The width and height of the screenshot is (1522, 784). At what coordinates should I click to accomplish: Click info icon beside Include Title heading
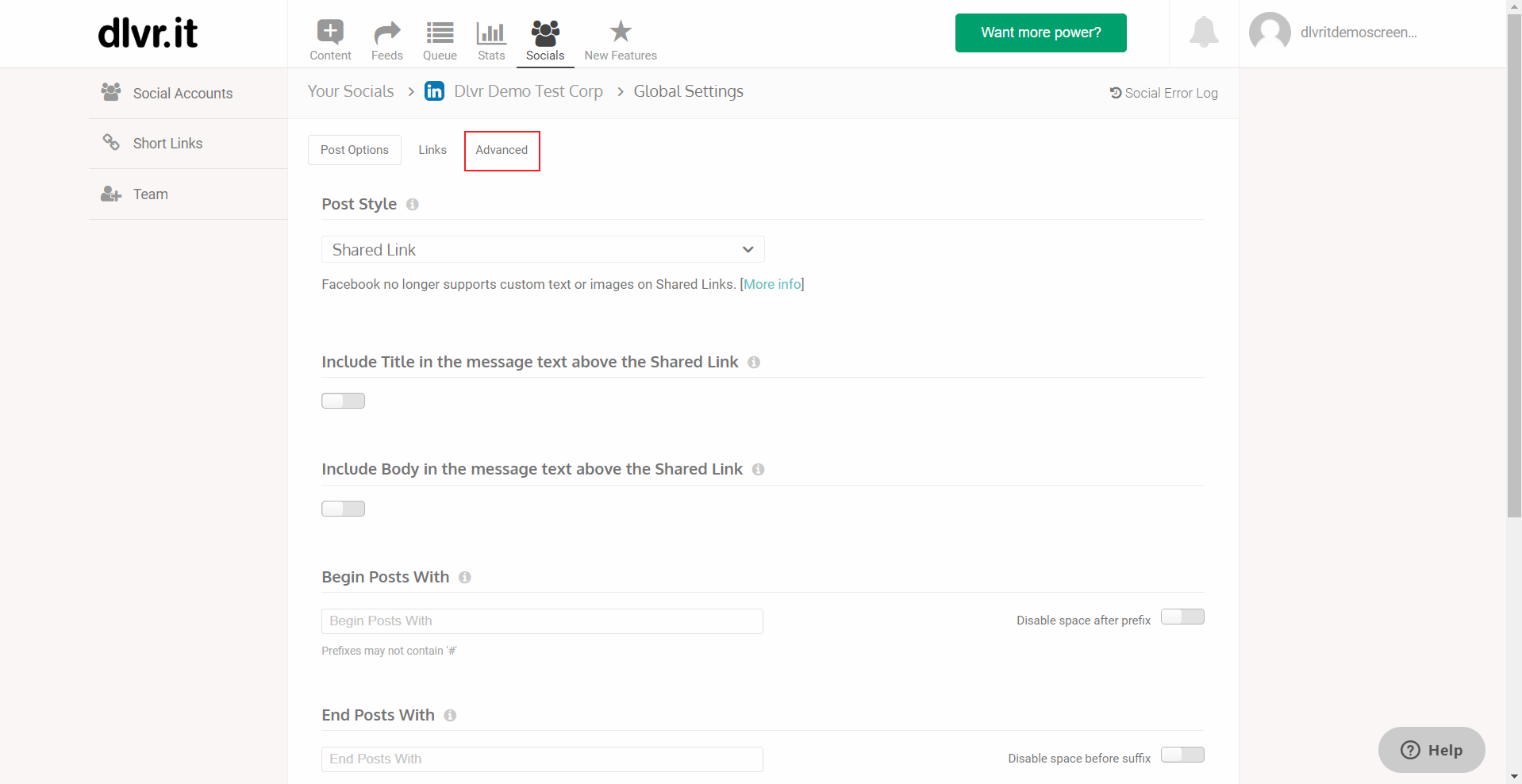(x=754, y=363)
